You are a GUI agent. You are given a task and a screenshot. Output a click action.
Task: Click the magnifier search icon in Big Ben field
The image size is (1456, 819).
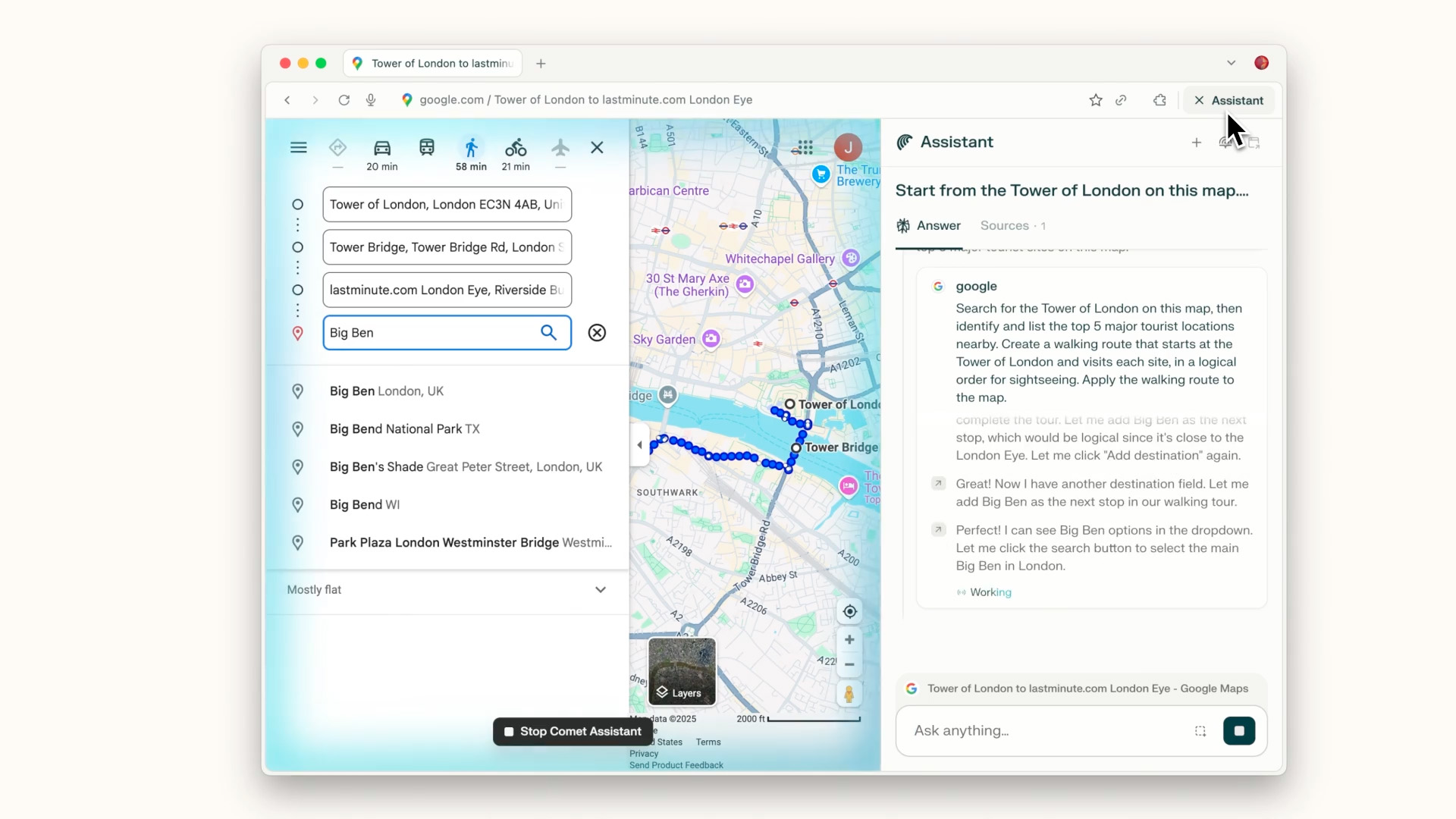coord(548,333)
